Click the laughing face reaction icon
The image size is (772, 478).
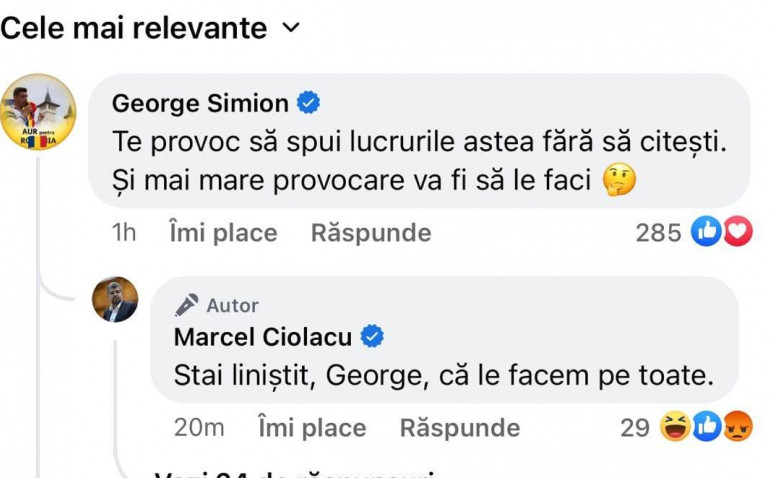pyautogui.click(x=675, y=427)
